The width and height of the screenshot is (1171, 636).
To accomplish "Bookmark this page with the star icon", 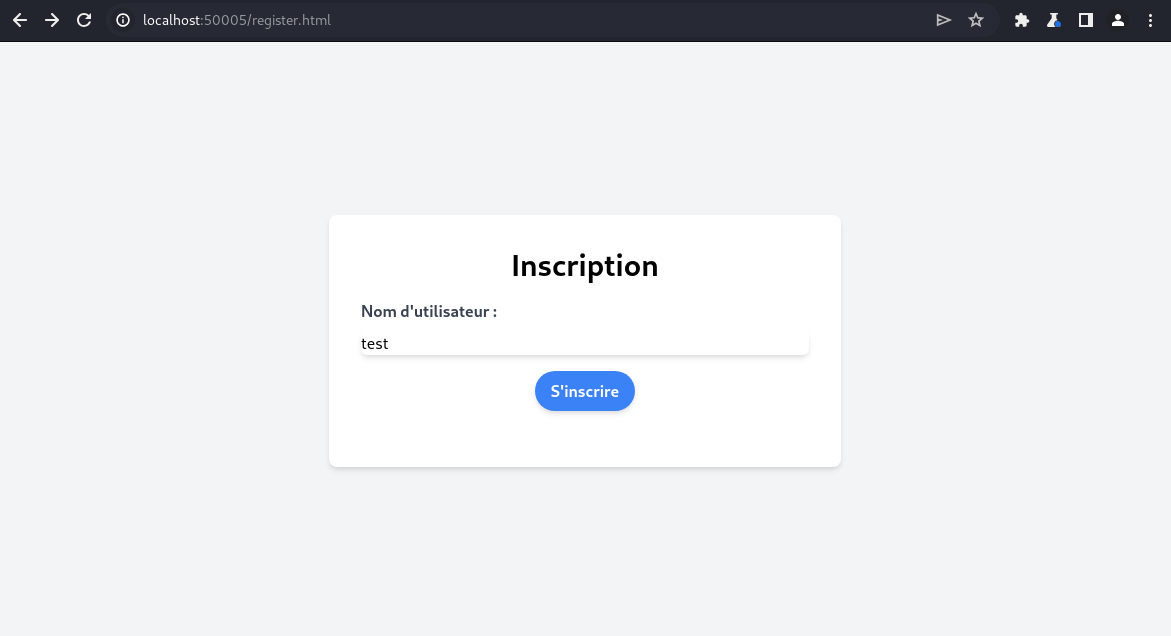I will tap(976, 20).
